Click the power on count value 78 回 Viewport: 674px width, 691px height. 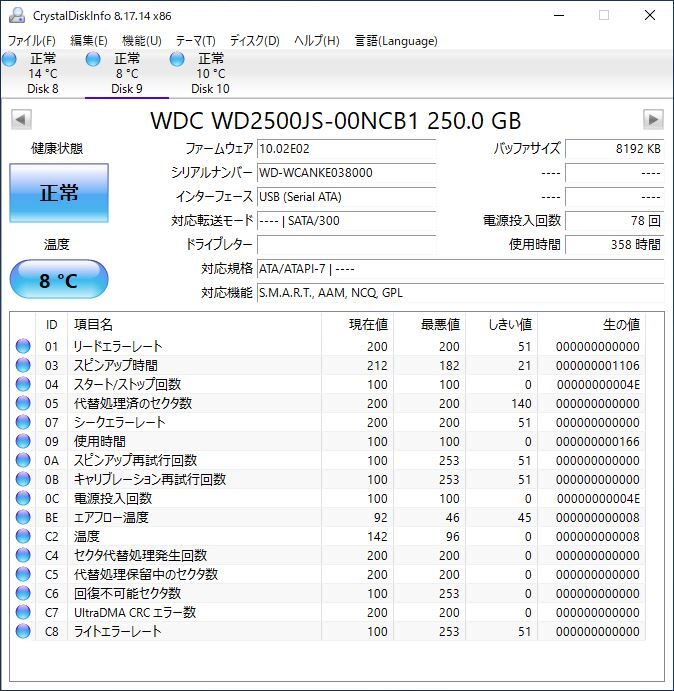pyautogui.click(x=614, y=221)
